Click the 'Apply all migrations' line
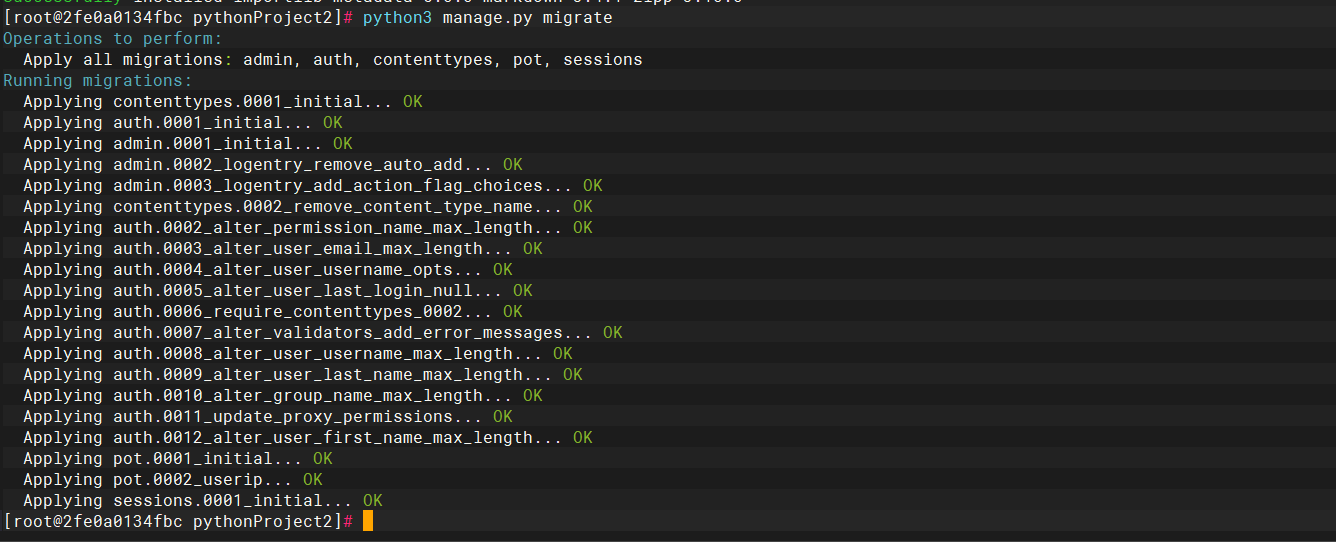This screenshot has height=542, width=1336. pyautogui.click(x=333, y=59)
